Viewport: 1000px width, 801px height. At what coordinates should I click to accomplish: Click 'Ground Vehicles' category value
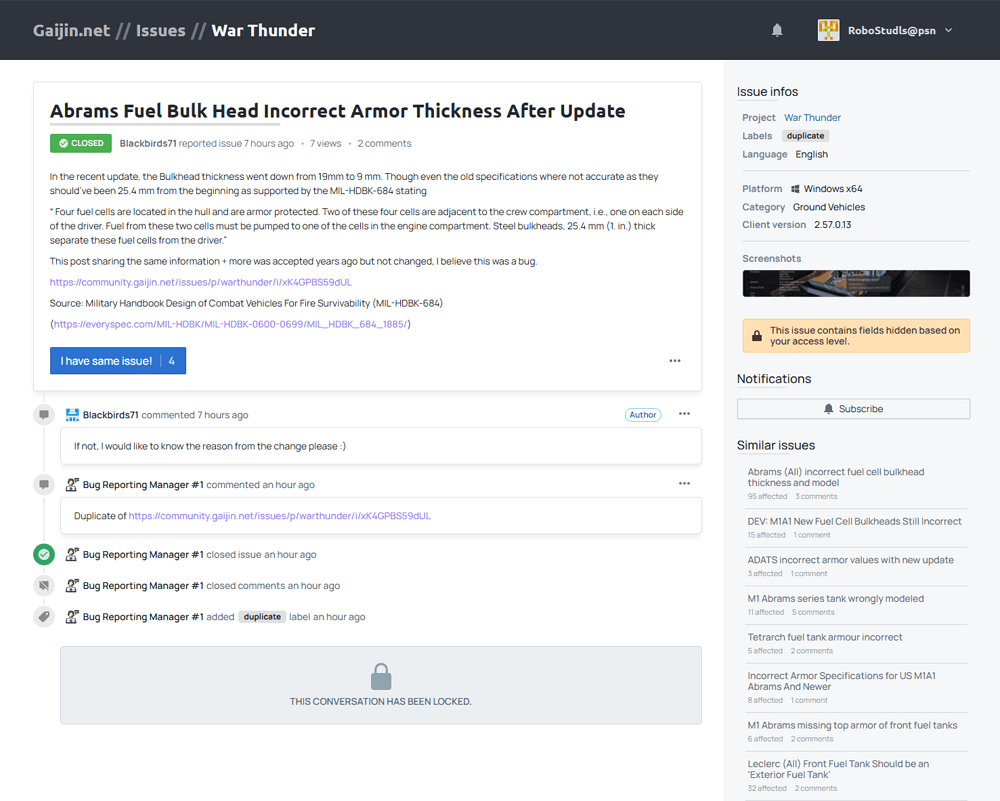click(x=828, y=207)
